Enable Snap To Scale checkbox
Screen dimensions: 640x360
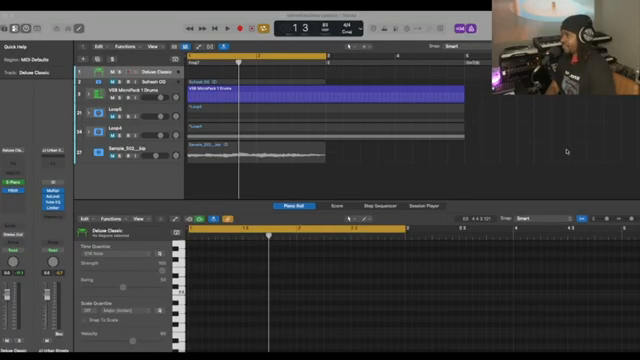tap(84, 320)
